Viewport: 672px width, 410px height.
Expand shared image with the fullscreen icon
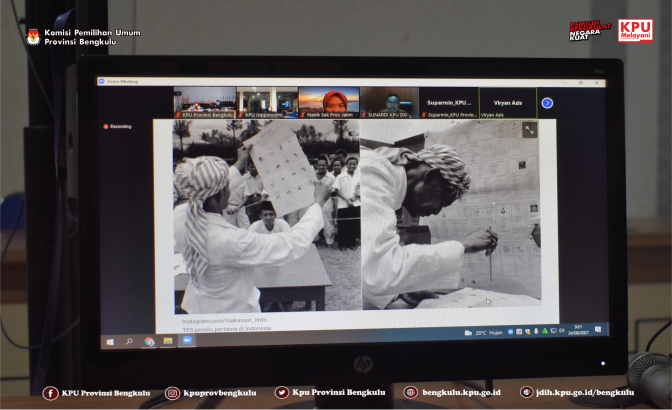pos(529,129)
